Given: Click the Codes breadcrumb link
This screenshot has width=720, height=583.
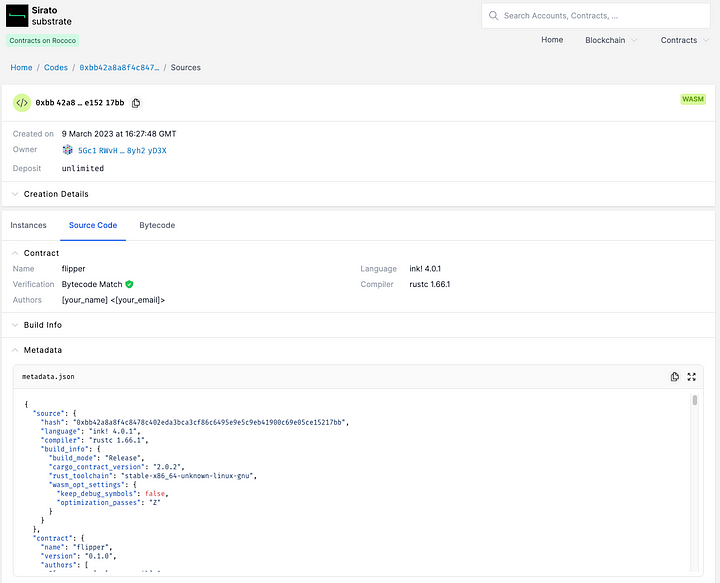Looking at the screenshot, I should click(56, 68).
